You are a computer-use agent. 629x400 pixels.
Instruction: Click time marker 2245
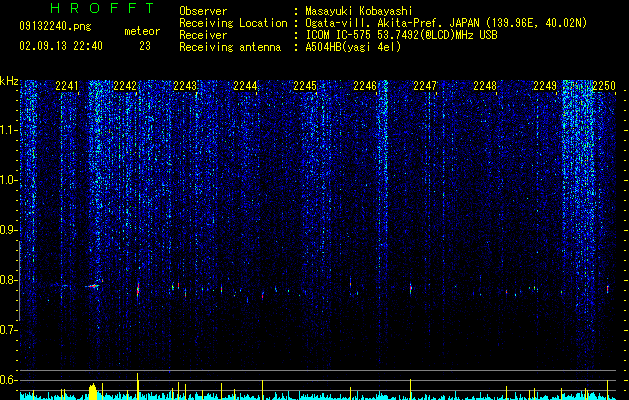click(x=305, y=85)
